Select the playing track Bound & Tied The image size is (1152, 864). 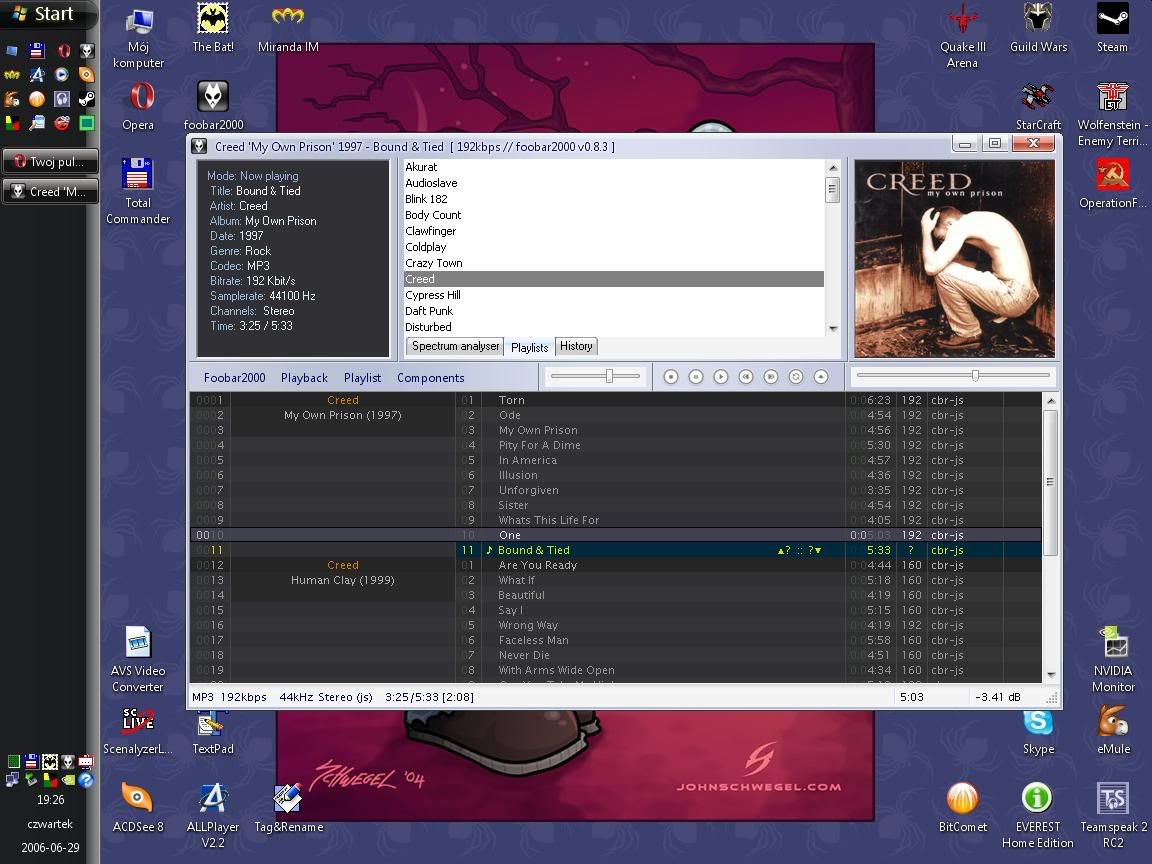(615, 550)
